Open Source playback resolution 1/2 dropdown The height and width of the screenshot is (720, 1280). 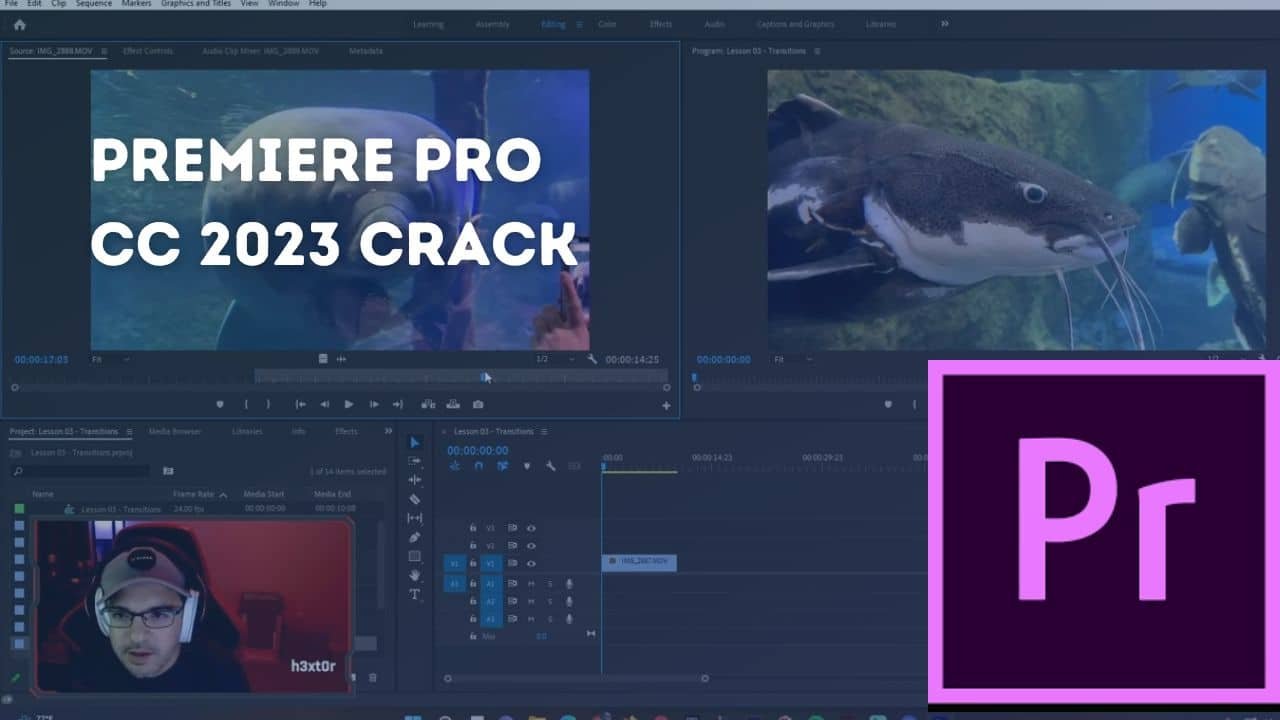[555, 359]
